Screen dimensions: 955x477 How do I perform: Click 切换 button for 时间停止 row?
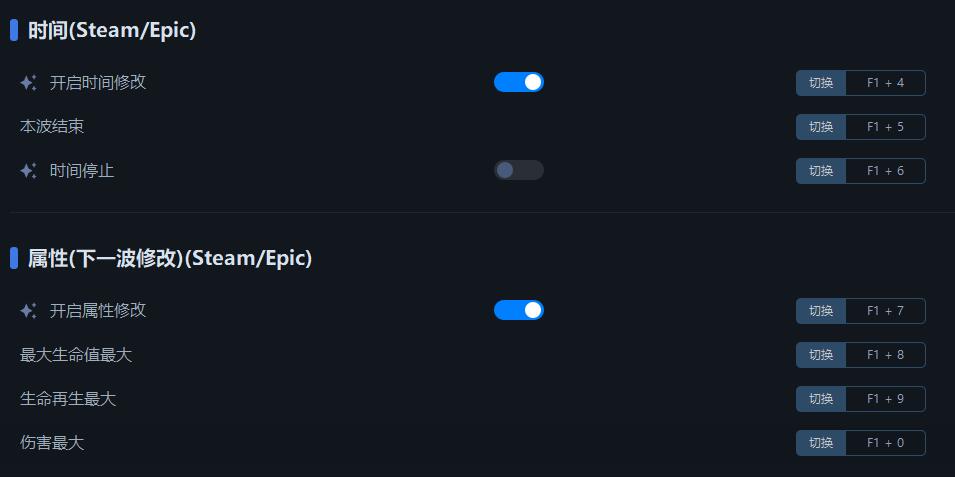821,171
